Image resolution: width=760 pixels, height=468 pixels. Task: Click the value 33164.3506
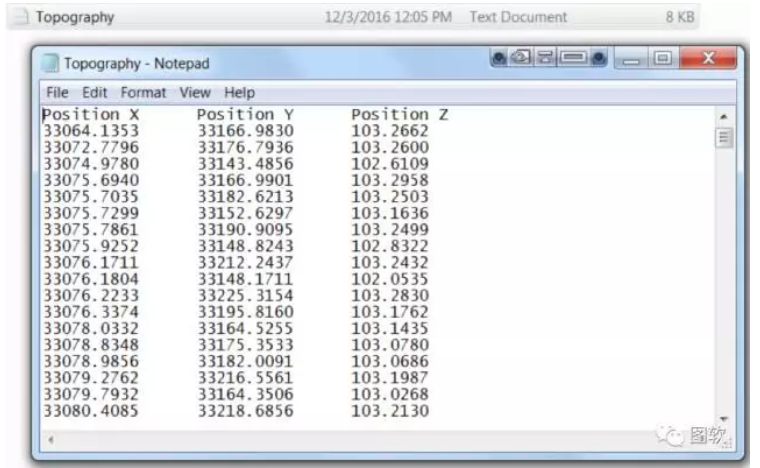(246, 394)
